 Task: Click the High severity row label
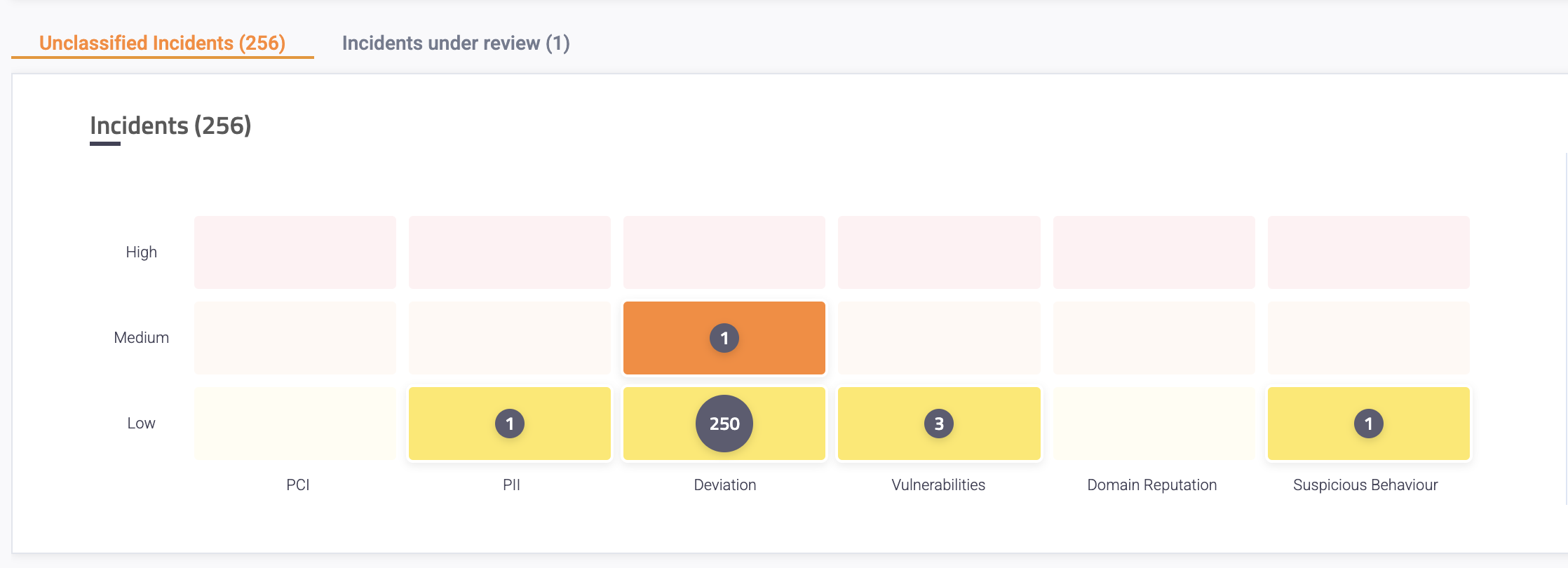pyautogui.click(x=142, y=252)
